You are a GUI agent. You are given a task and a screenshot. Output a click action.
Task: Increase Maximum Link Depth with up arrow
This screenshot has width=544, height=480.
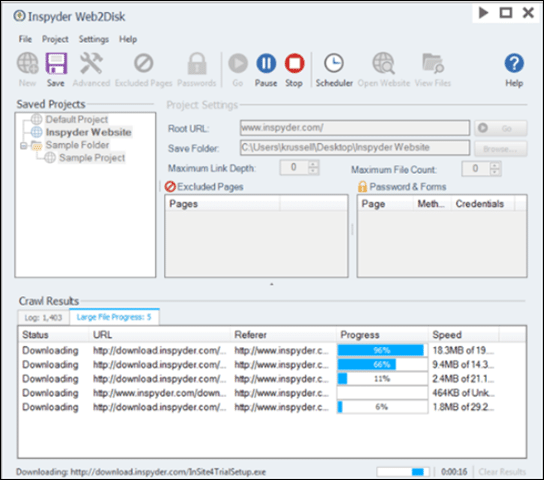click(313, 165)
